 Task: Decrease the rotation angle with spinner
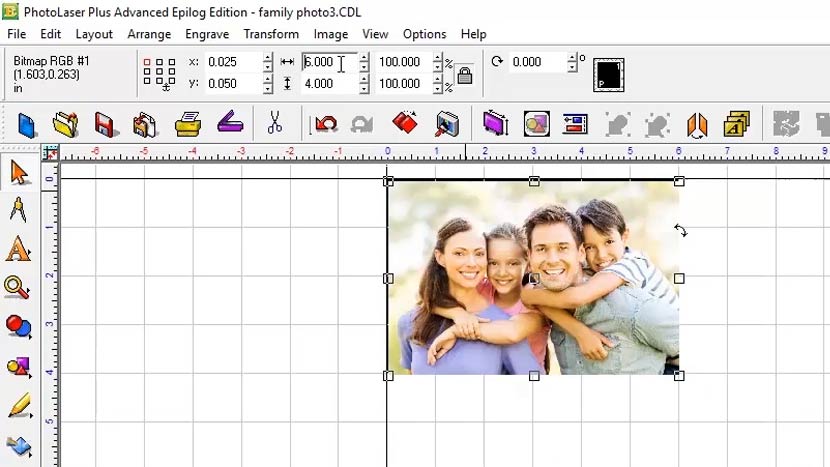click(x=572, y=67)
